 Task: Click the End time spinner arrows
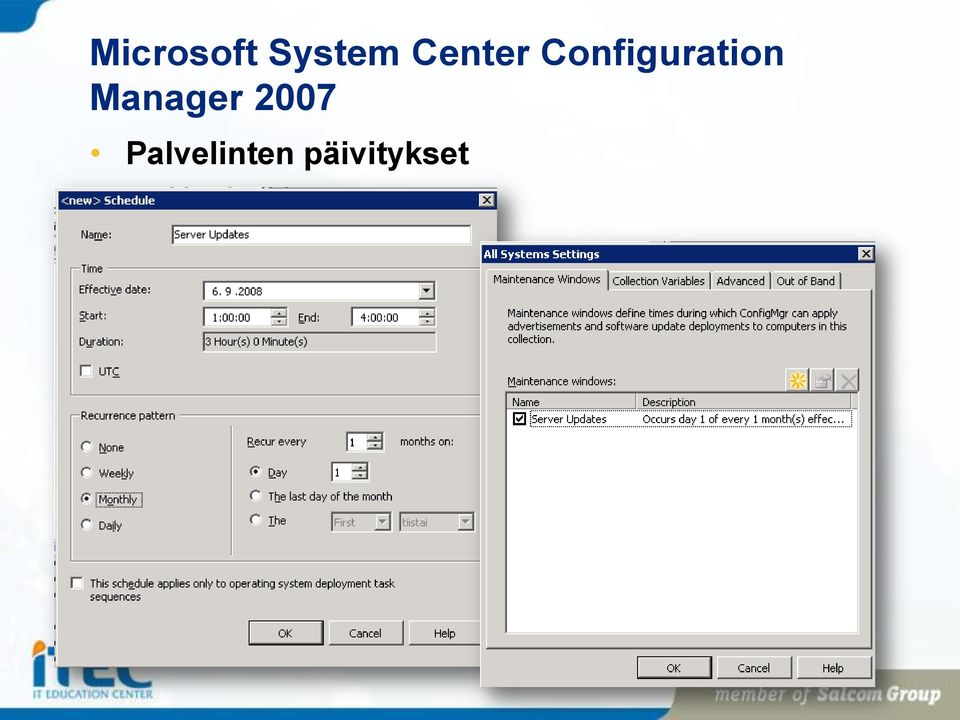tap(427, 317)
